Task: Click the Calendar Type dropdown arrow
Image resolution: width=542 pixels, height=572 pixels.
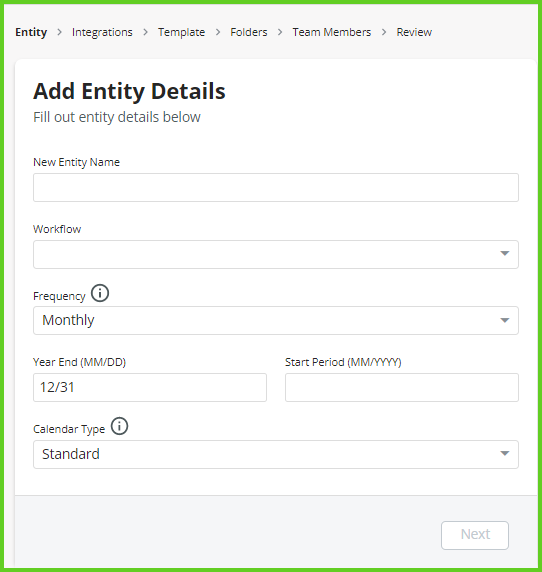Action: (x=504, y=453)
